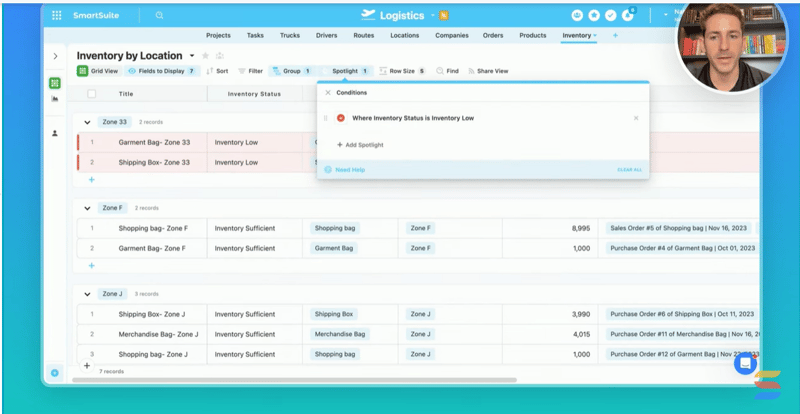The image size is (800, 414).
Task: Add new record in Zone F group
Action: (91, 265)
